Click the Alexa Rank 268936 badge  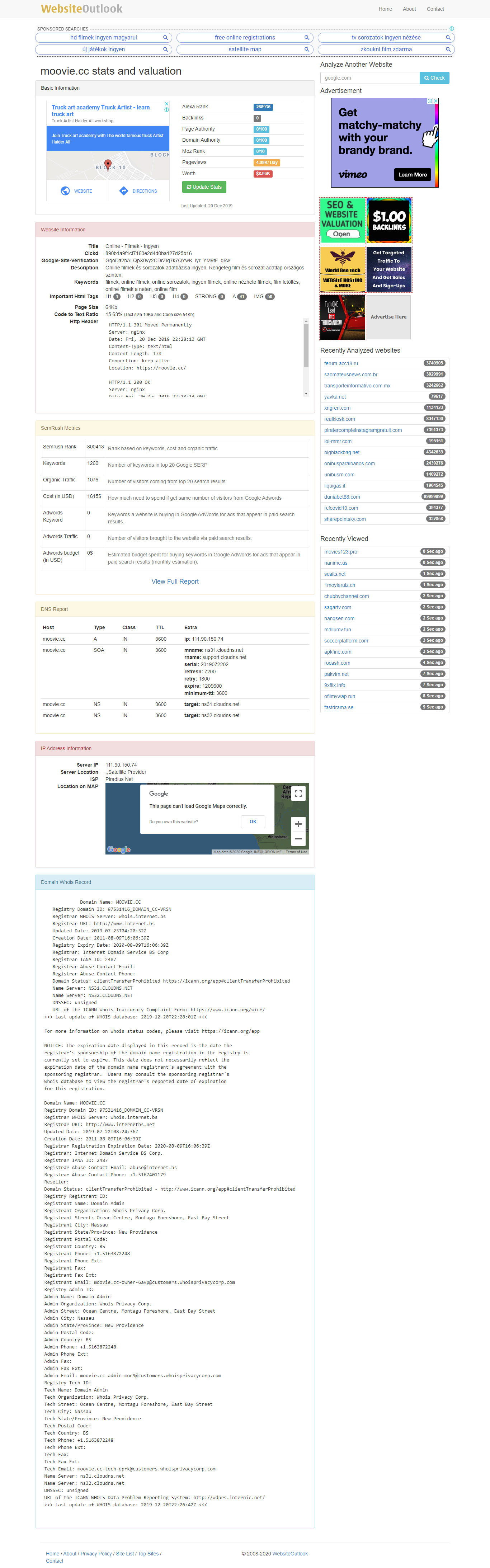click(x=263, y=107)
